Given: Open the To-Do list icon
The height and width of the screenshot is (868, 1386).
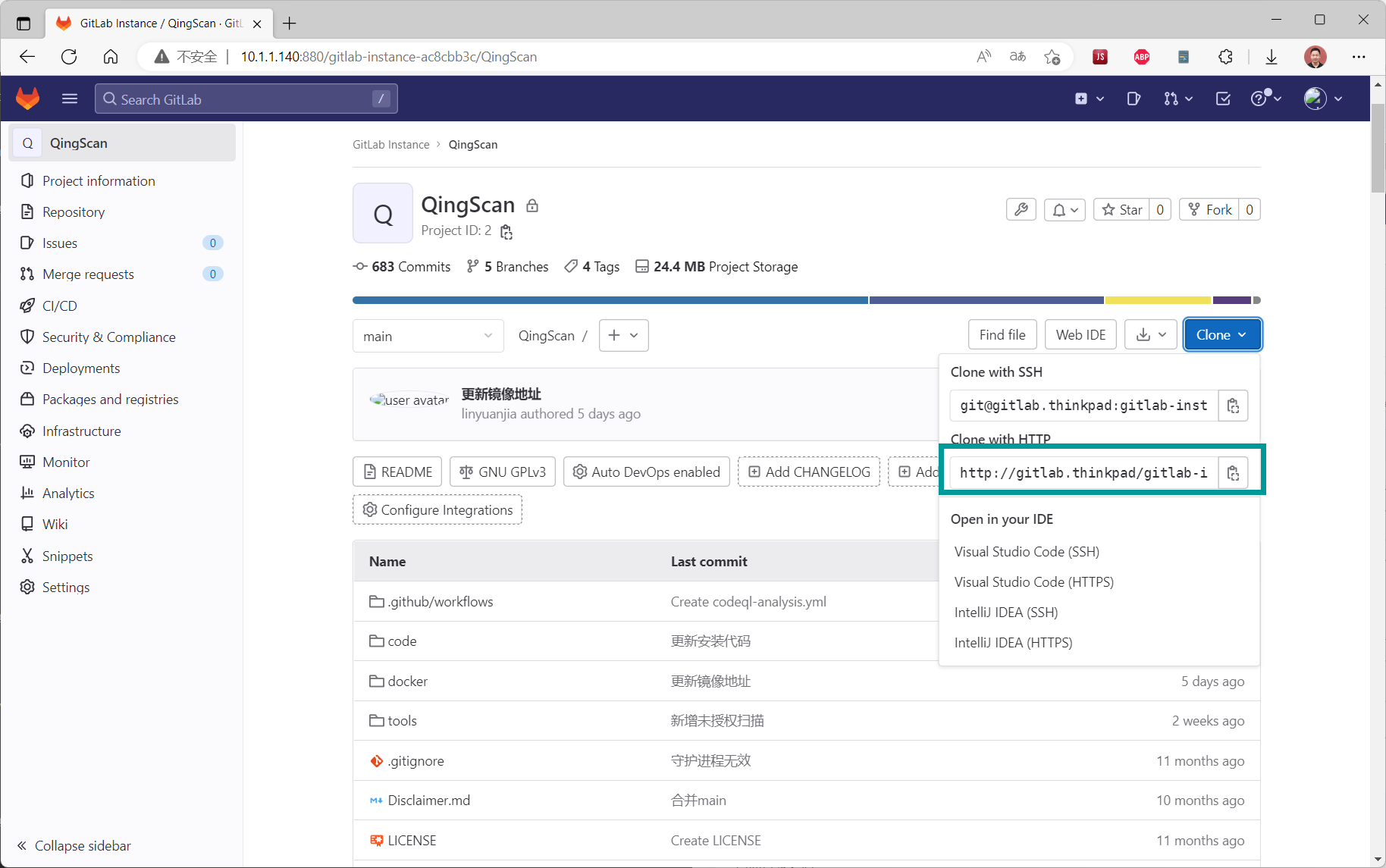Looking at the screenshot, I should (x=1223, y=99).
